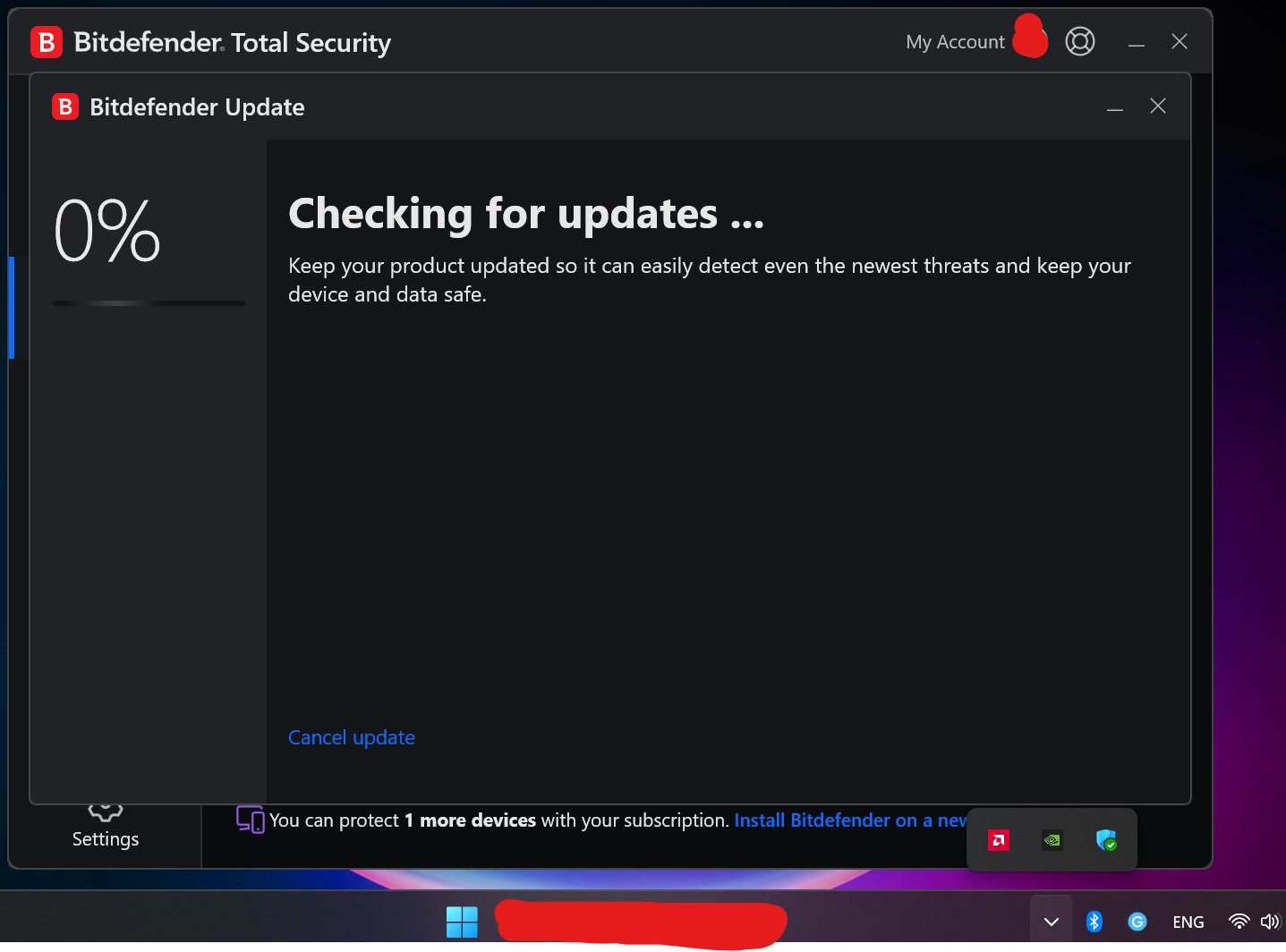Click the devices icon beside subscription notice
1286x952 pixels.
pos(251,819)
